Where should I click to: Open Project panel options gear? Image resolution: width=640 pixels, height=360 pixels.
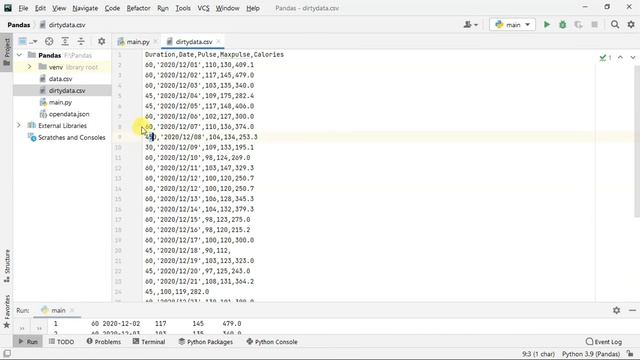tap(102, 41)
